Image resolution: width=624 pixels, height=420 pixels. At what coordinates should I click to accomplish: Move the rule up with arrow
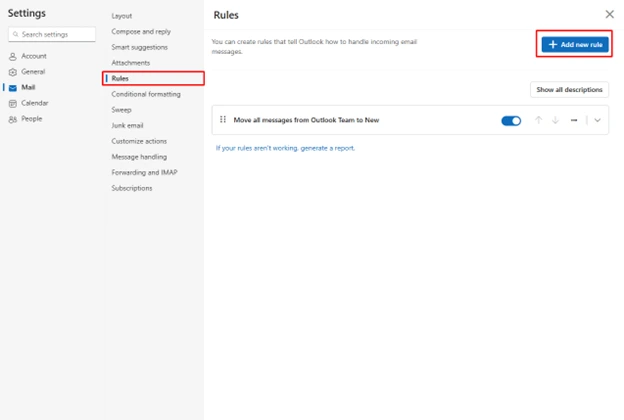pos(538,120)
